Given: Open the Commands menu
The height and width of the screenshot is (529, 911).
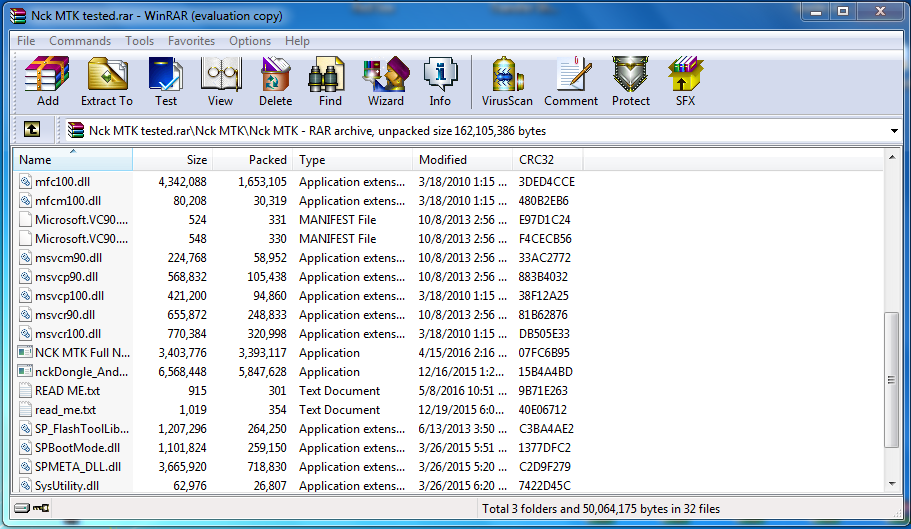Looking at the screenshot, I should (x=80, y=41).
